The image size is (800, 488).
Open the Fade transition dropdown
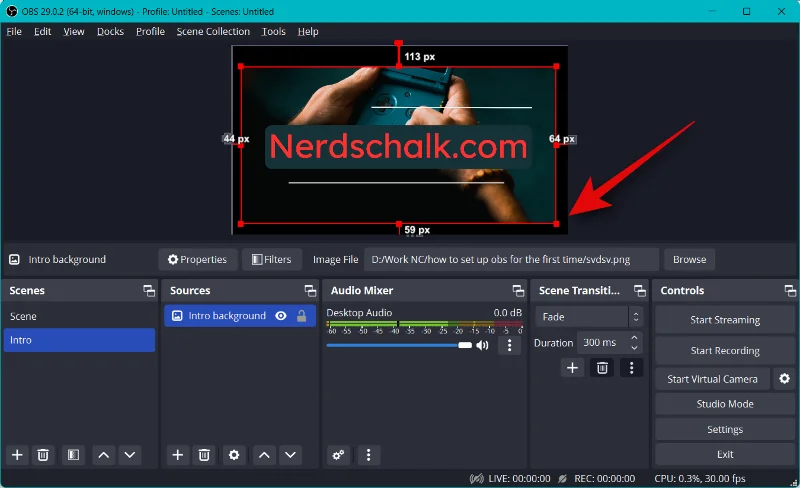(589, 317)
